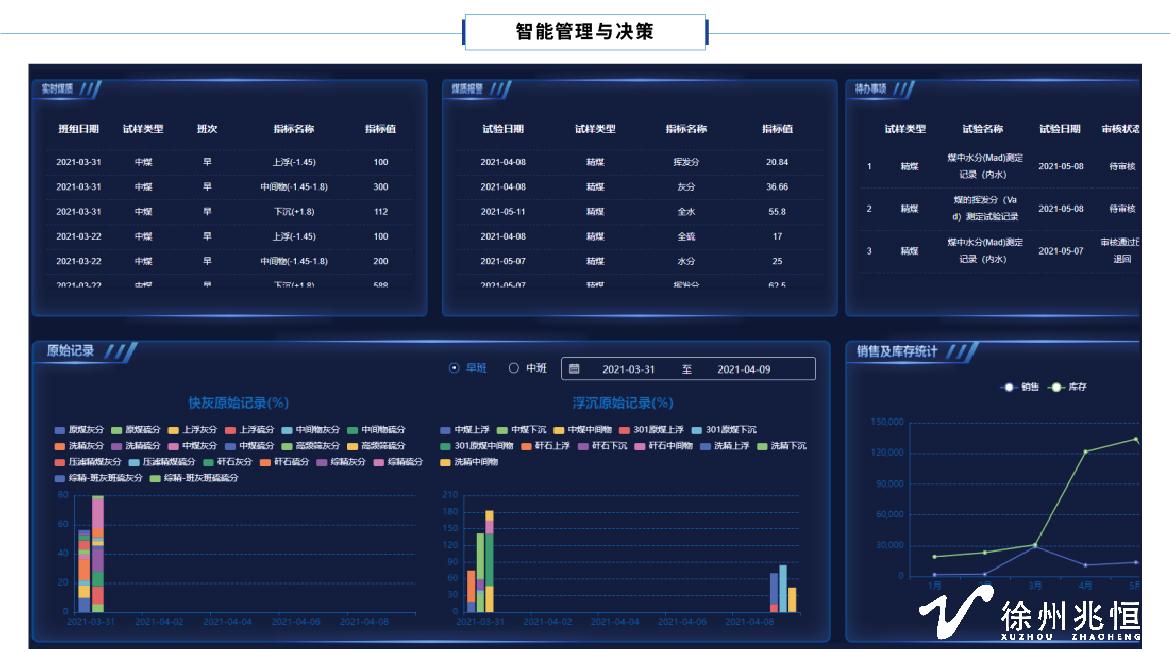The width and height of the screenshot is (1171, 652).
Task: Click the calendar icon in date range picker
Action: 574,369
